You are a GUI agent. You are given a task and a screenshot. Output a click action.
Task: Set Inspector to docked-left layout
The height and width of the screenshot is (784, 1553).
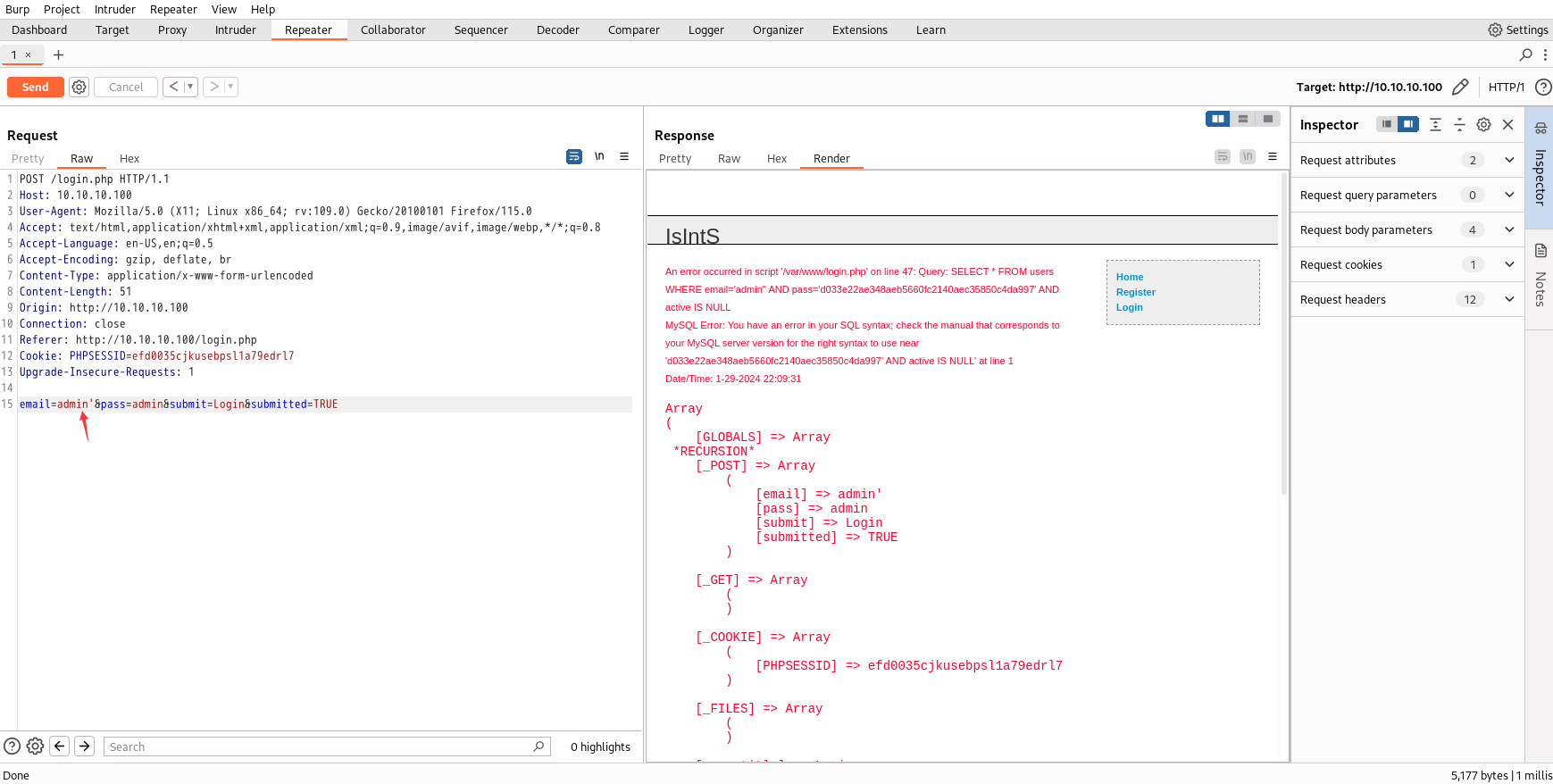click(1387, 124)
